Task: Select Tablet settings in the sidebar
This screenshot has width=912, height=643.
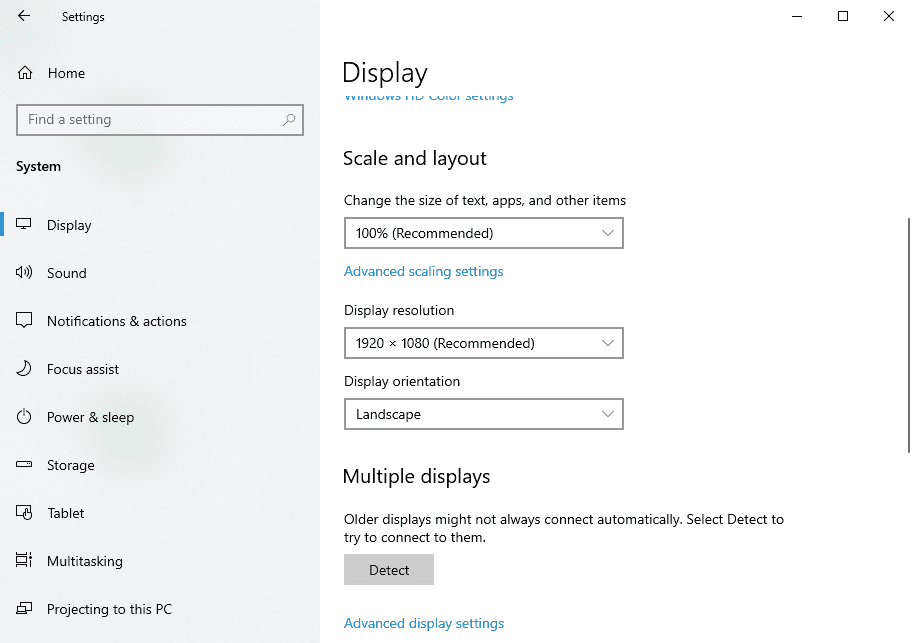Action: tap(64, 513)
